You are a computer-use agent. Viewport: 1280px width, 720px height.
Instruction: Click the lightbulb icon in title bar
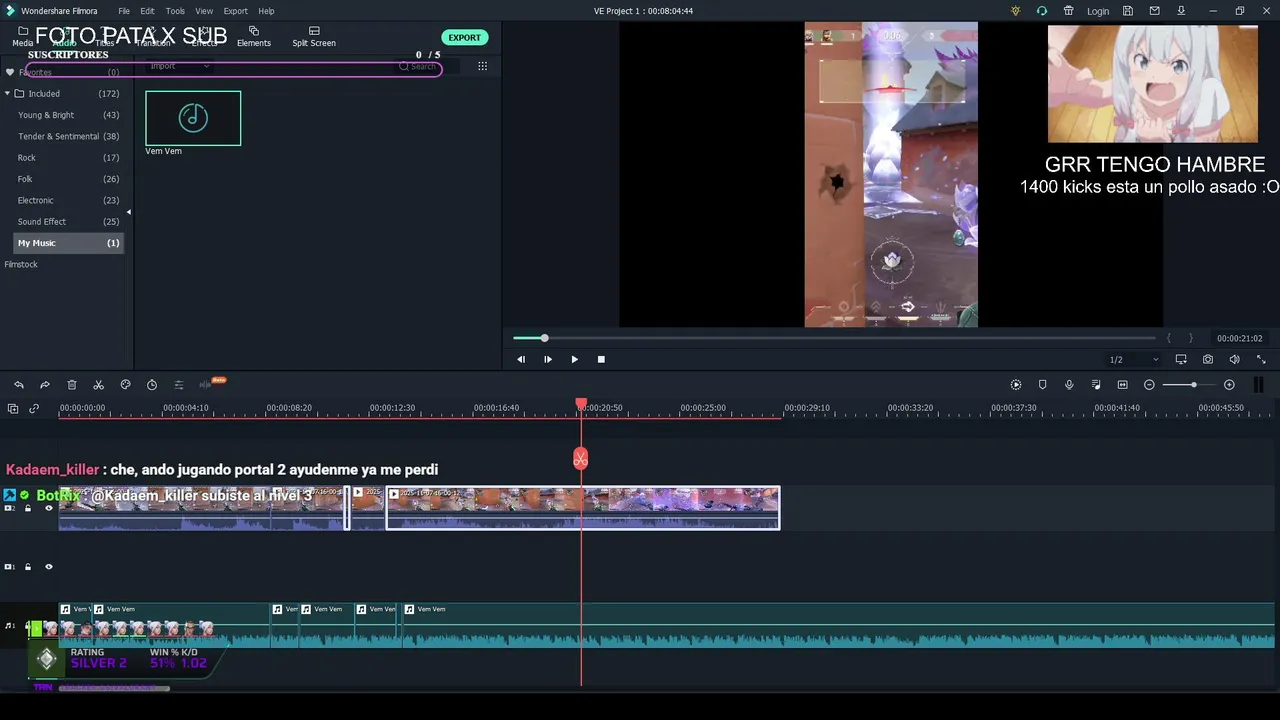(1016, 11)
